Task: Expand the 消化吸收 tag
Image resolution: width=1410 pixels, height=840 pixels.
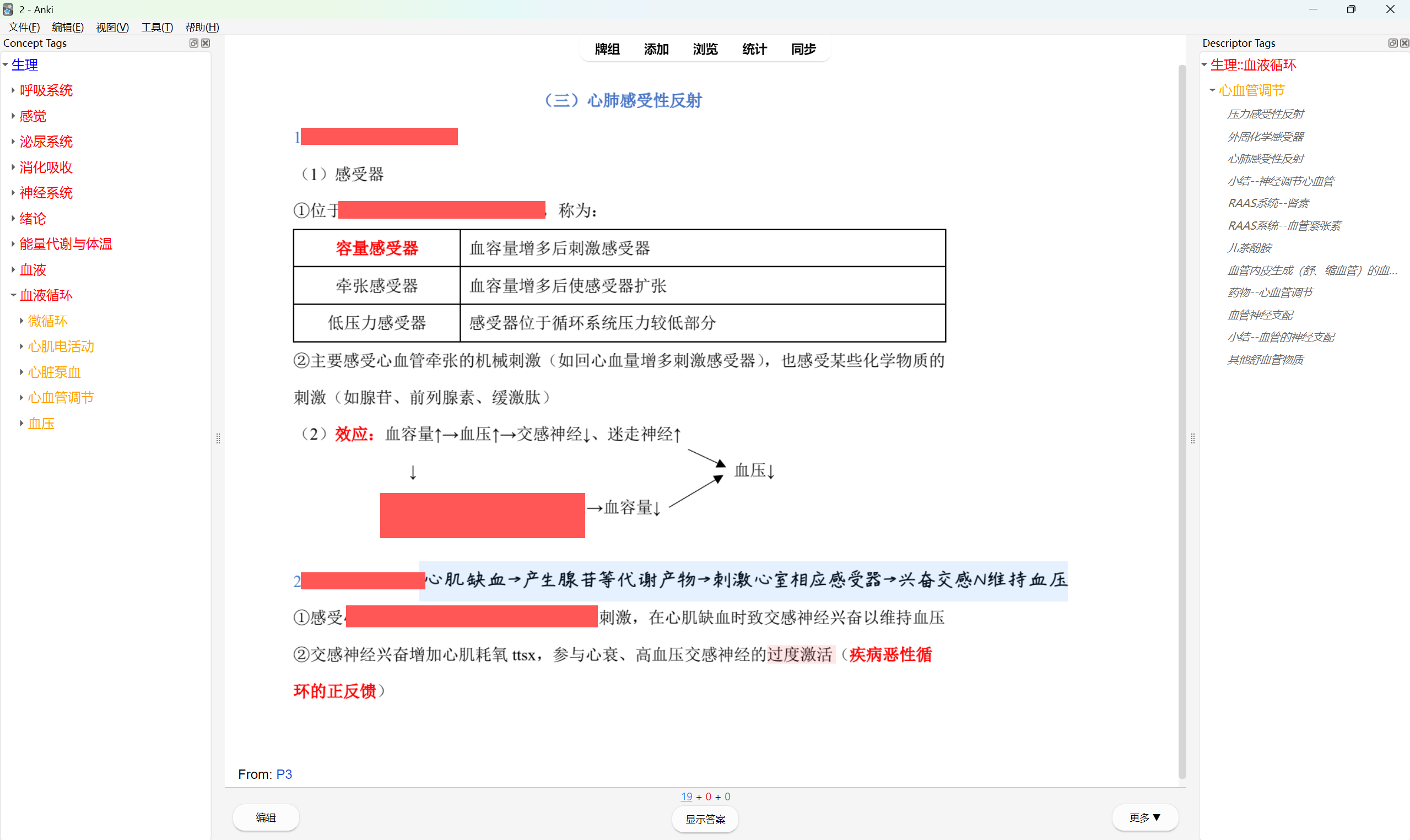Action: [x=13, y=167]
